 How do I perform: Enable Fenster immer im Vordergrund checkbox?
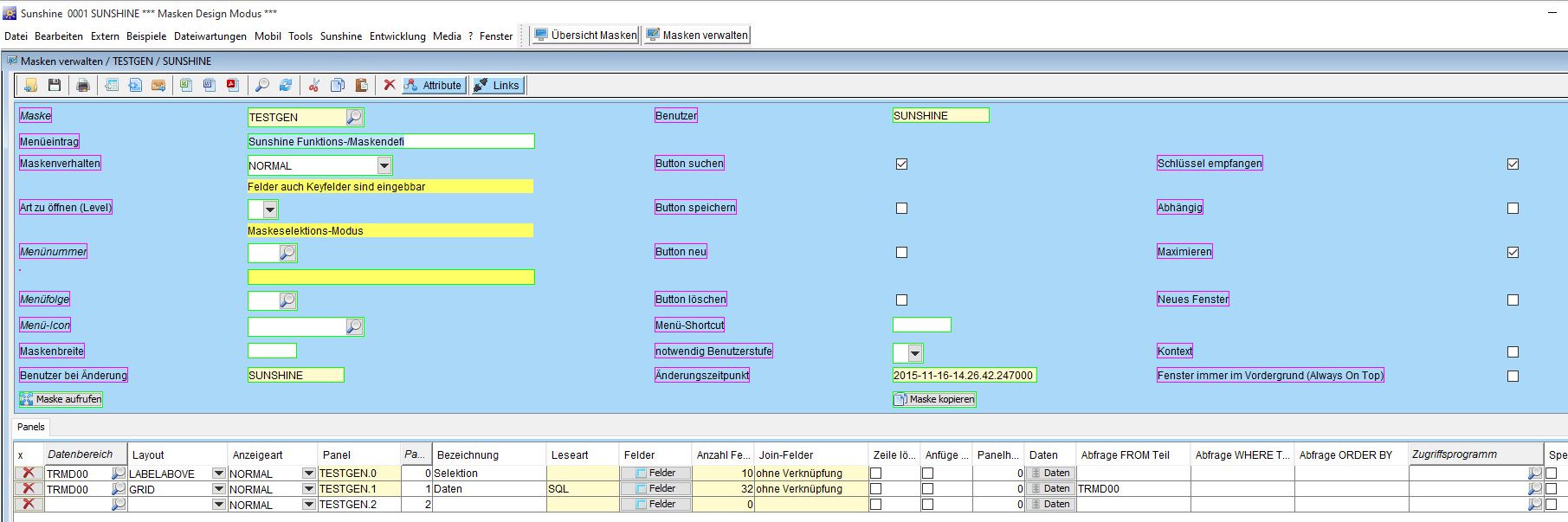1513,376
